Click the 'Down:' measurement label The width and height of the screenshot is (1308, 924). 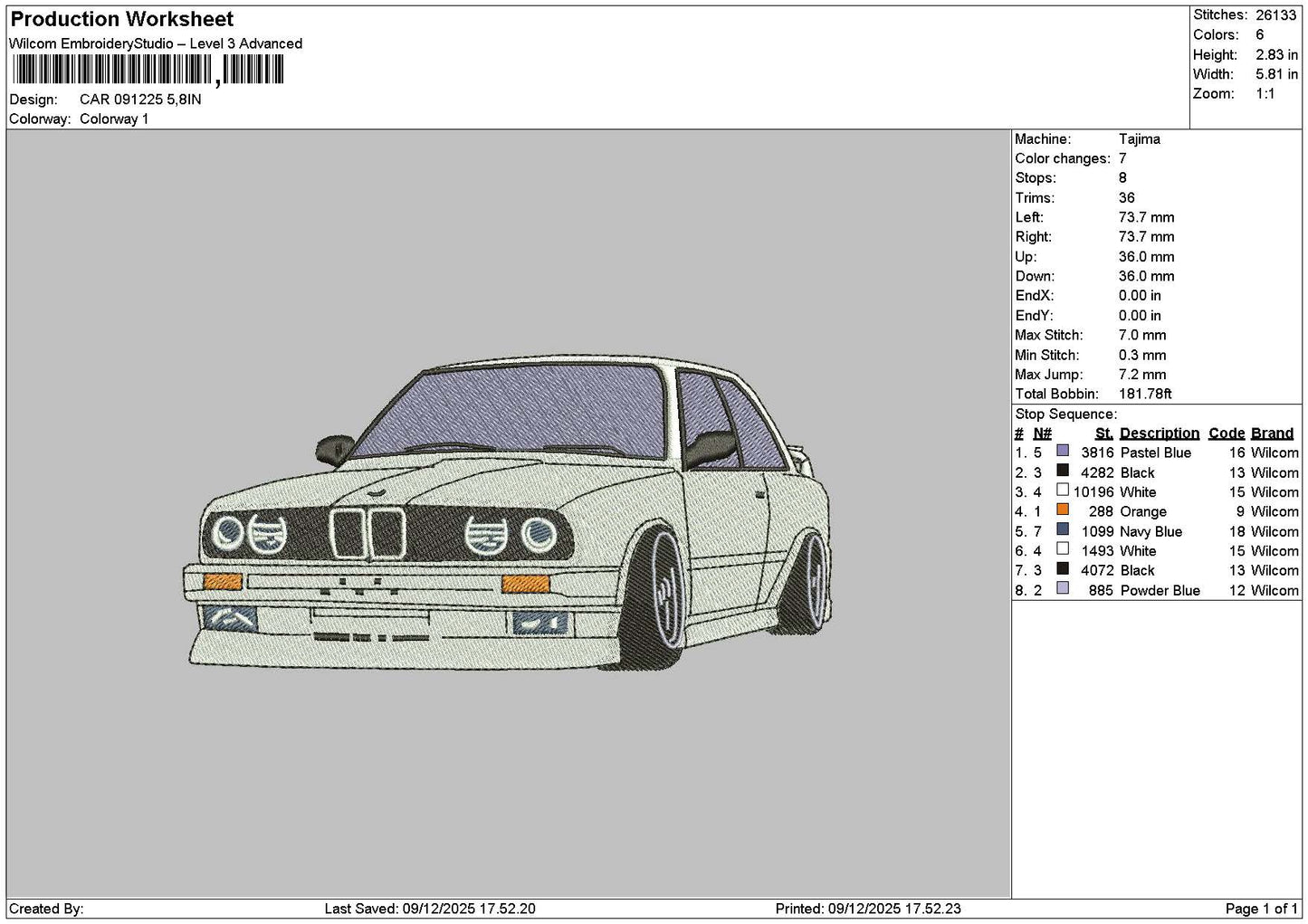click(x=1035, y=277)
